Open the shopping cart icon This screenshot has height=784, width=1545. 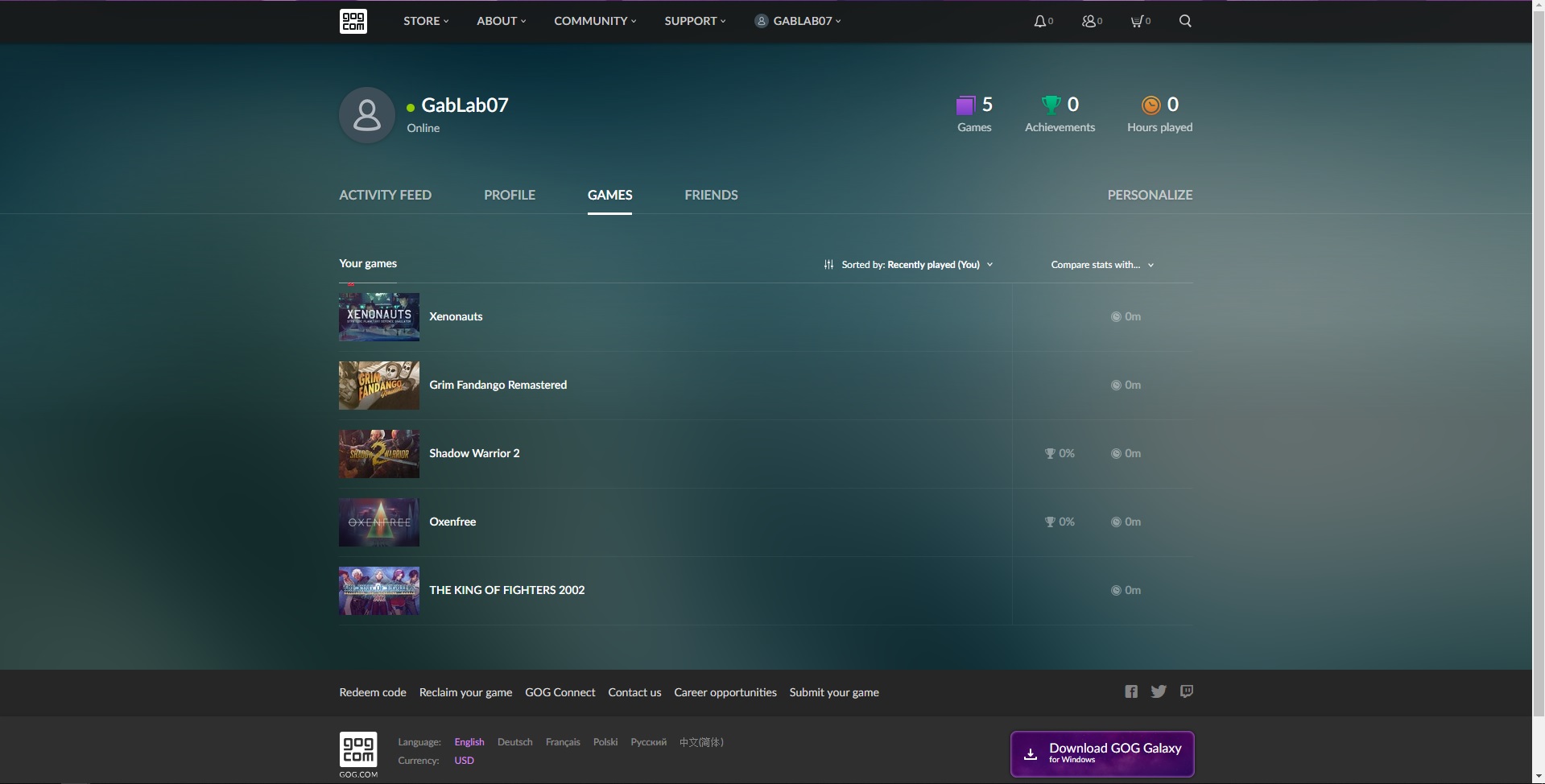click(x=1137, y=21)
